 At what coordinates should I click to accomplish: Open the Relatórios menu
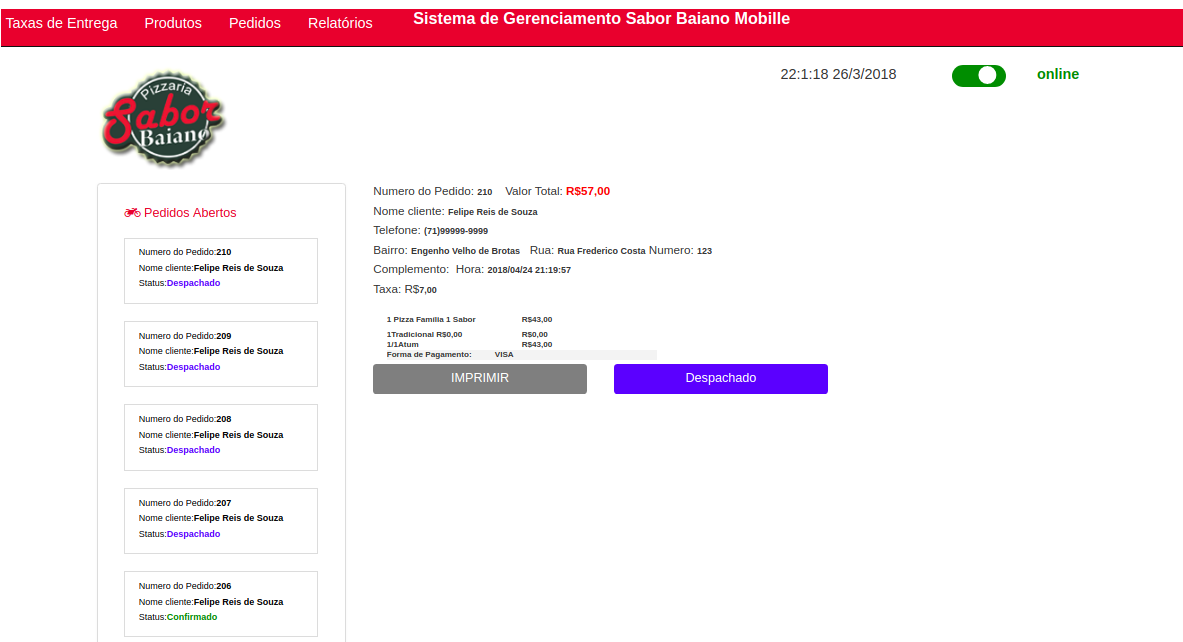click(x=340, y=23)
